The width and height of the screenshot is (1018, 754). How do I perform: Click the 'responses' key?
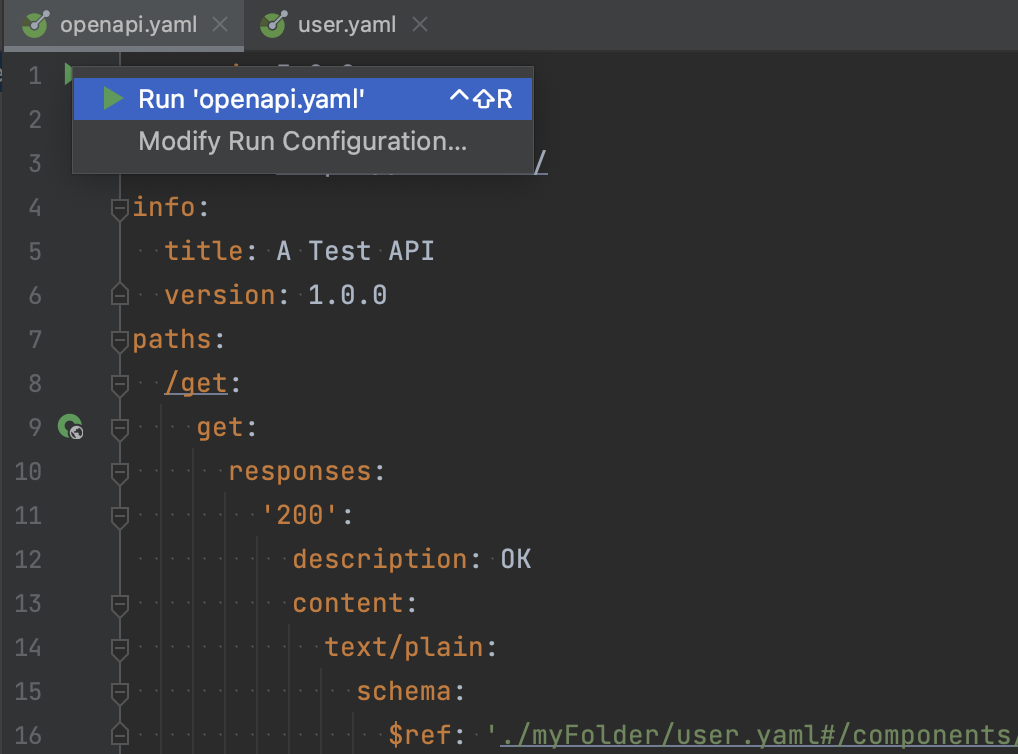[300, 471]
